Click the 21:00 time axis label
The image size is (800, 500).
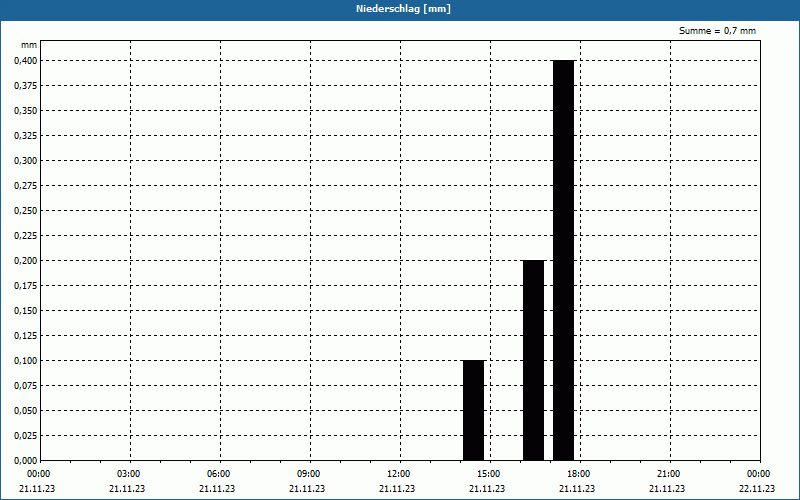click(x=668, y=474)
